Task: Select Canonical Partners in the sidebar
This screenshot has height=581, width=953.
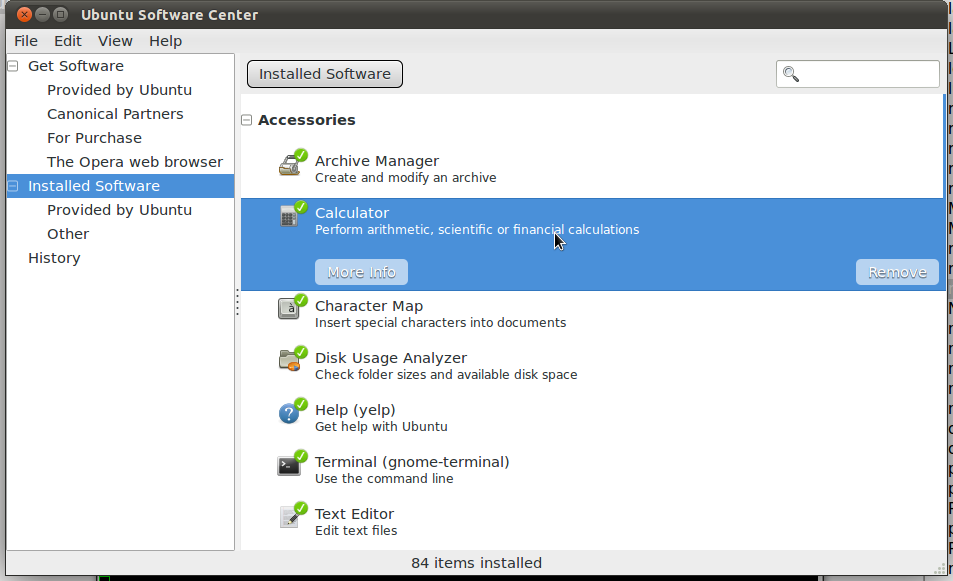Action: tap(115, 114)
